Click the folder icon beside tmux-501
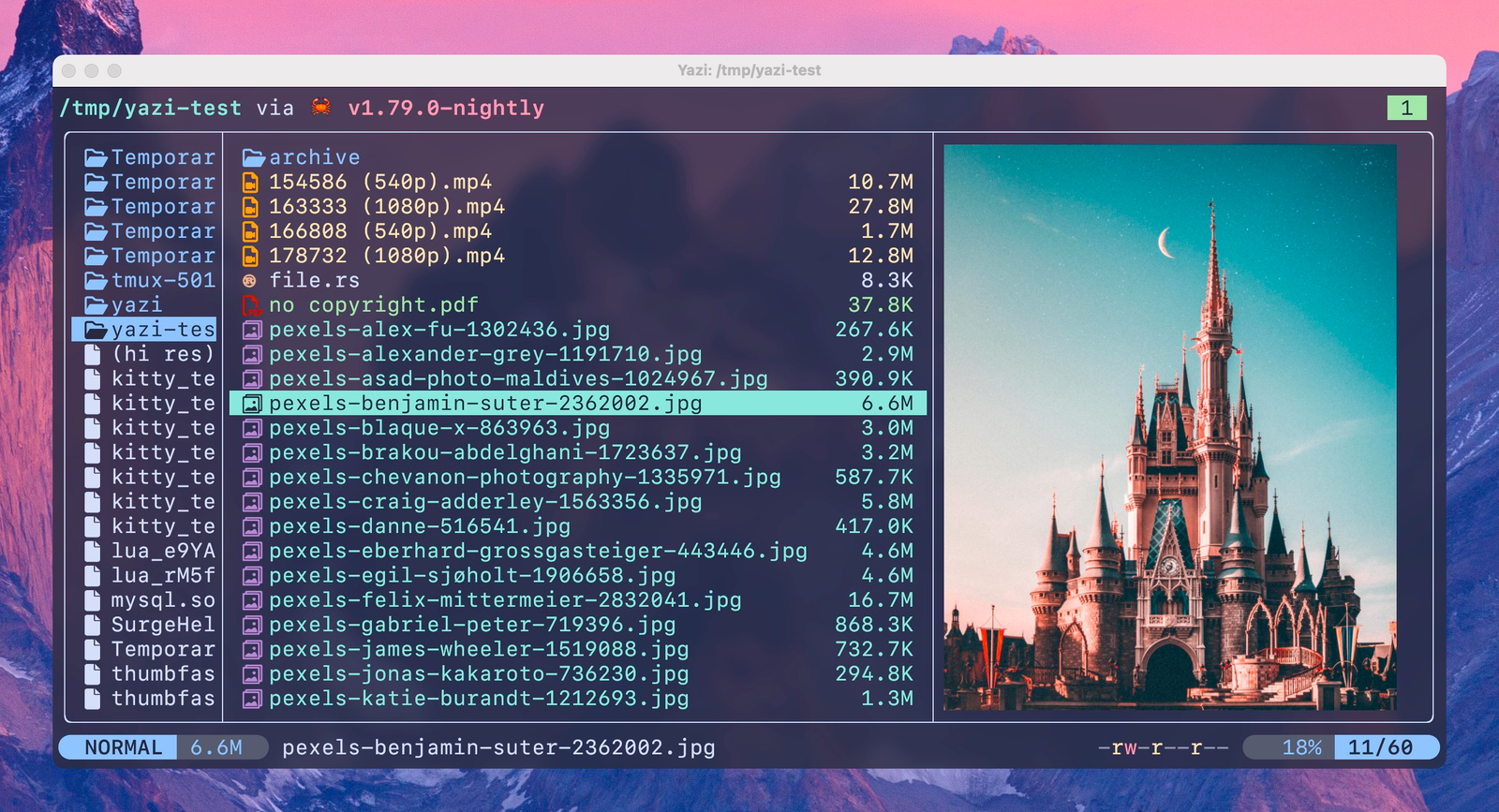 click(x=96, y=280)
